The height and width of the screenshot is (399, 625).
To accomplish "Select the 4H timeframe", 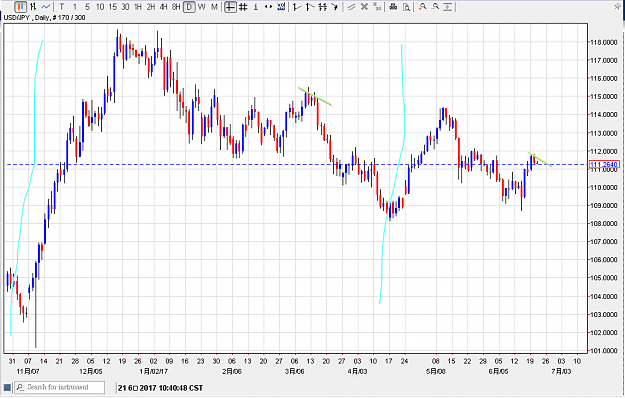I will (163, 7).
